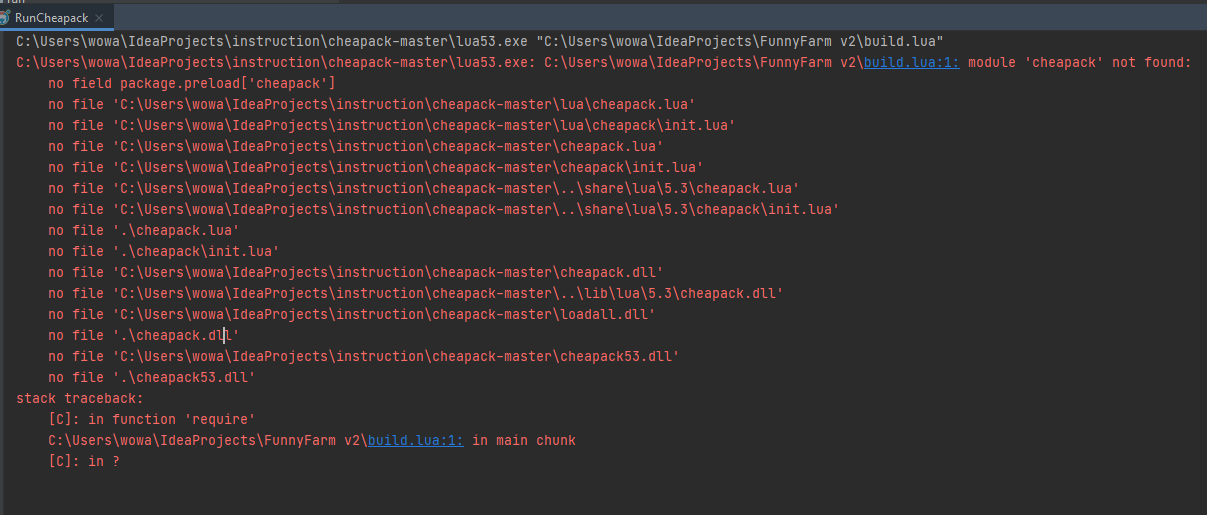Image resolution: width=1207 pixels, height=515 pixels.
Task: Click the "[C]: in function 'require'" line
Action: pos(152,419)
